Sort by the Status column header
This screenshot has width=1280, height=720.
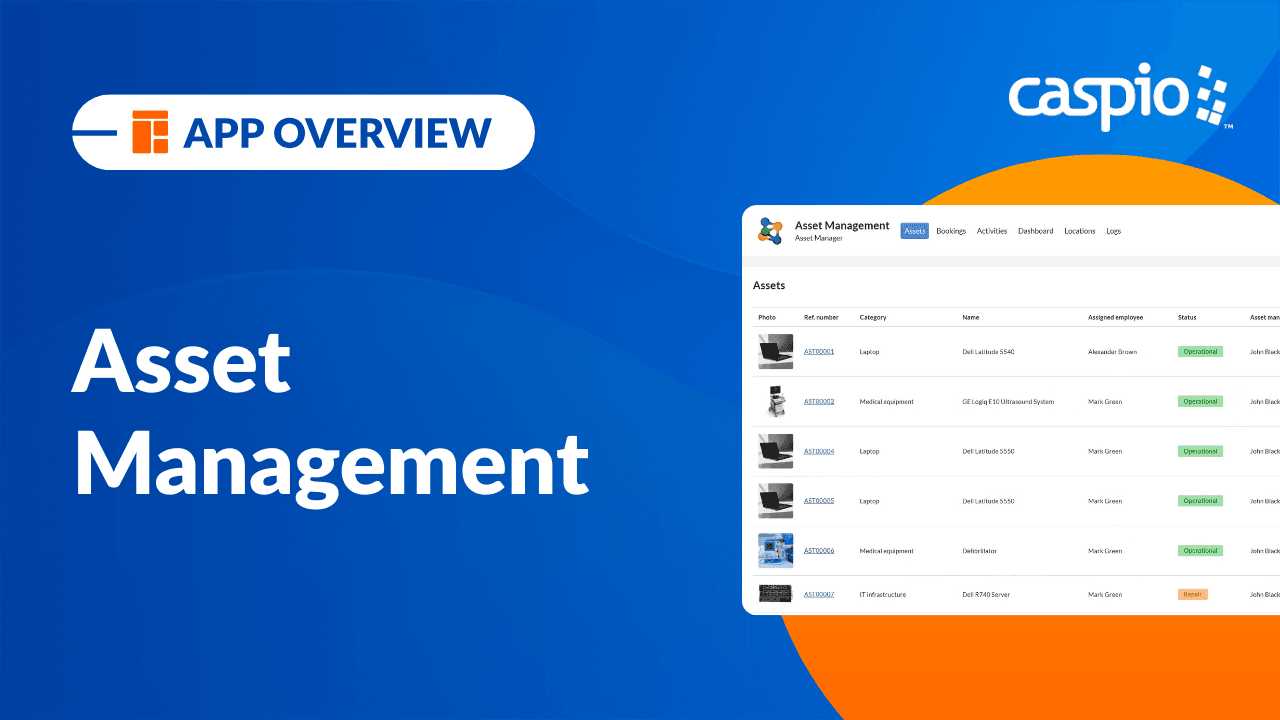1185,317
